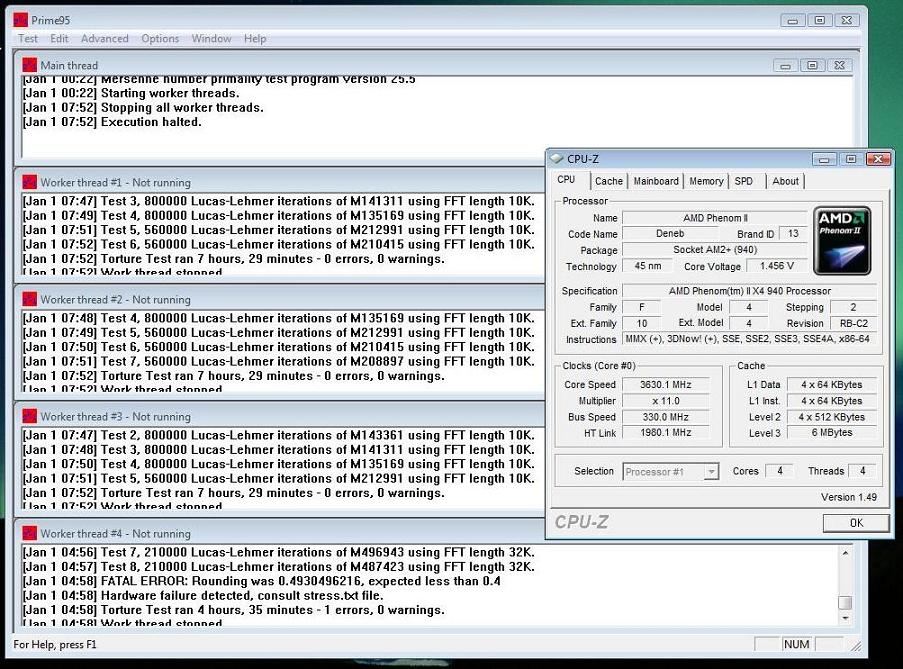Open the Options menu in Prime95

coord(160,39)
